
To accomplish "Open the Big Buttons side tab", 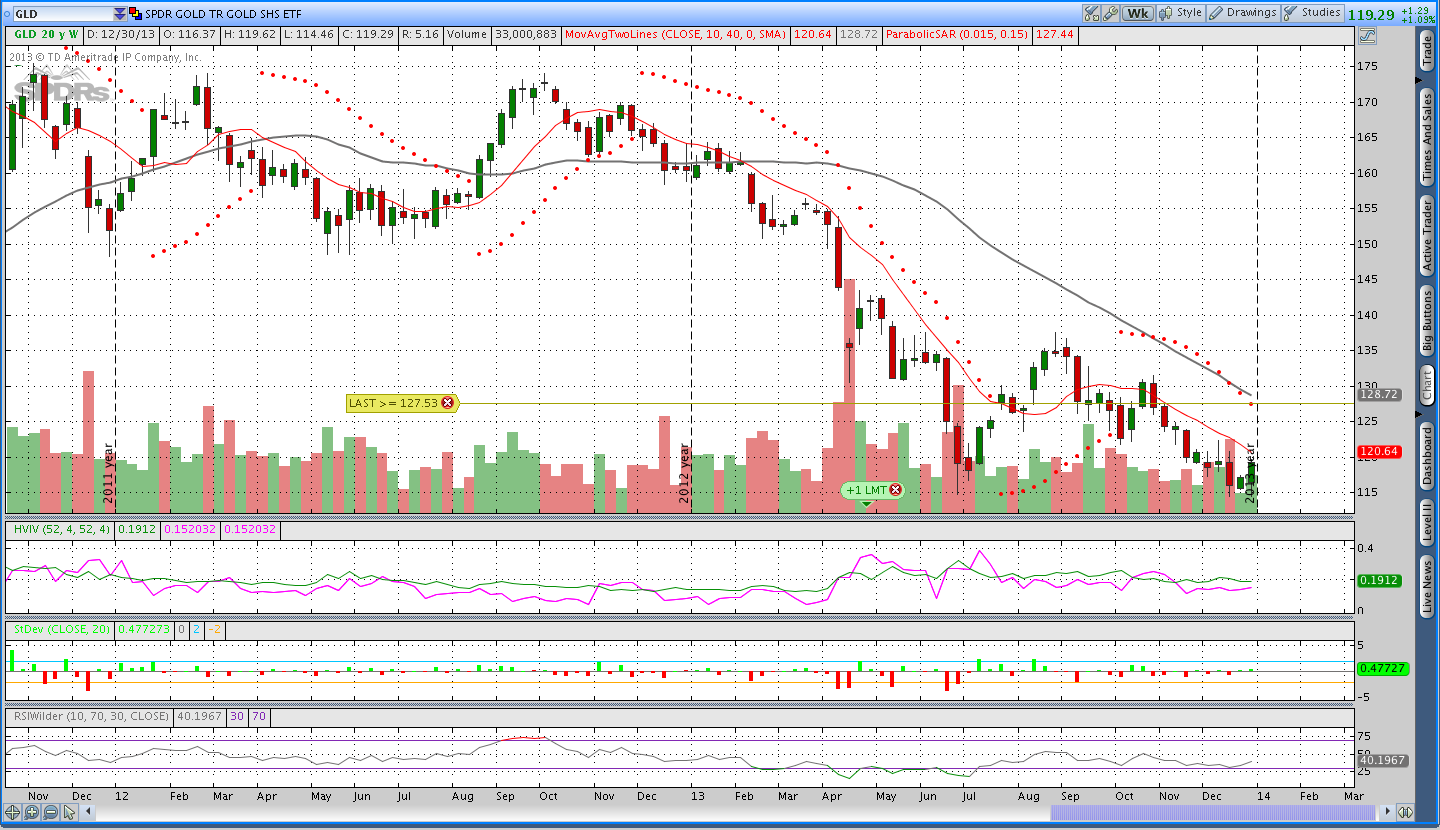I will [1427, 322].
